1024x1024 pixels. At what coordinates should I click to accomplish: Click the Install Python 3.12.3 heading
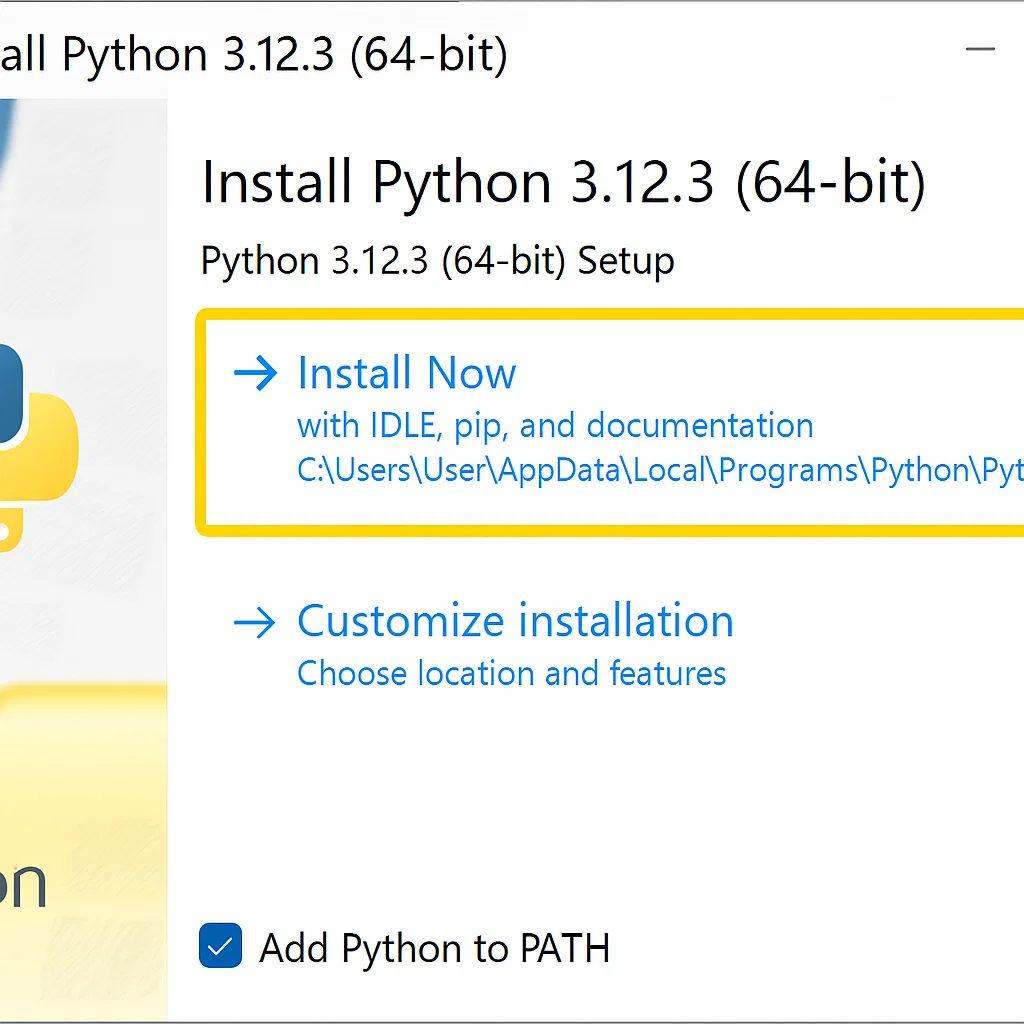coord(563,182)
